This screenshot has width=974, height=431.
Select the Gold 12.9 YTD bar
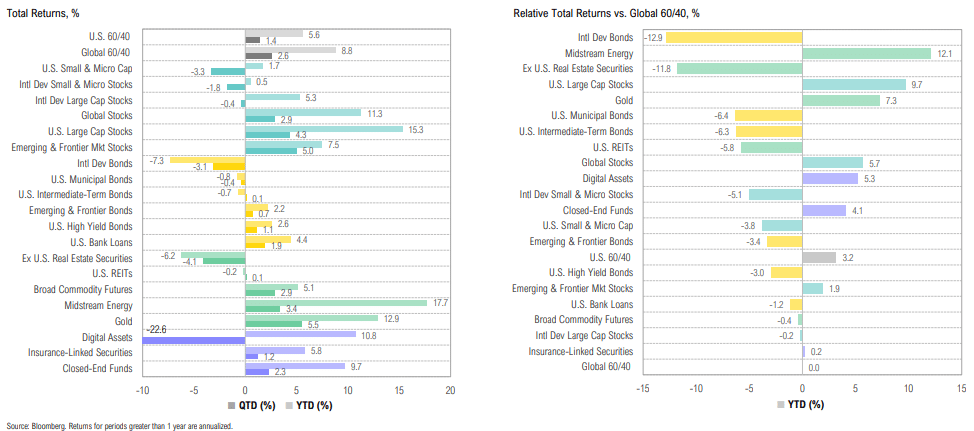(x=312, y=318)
